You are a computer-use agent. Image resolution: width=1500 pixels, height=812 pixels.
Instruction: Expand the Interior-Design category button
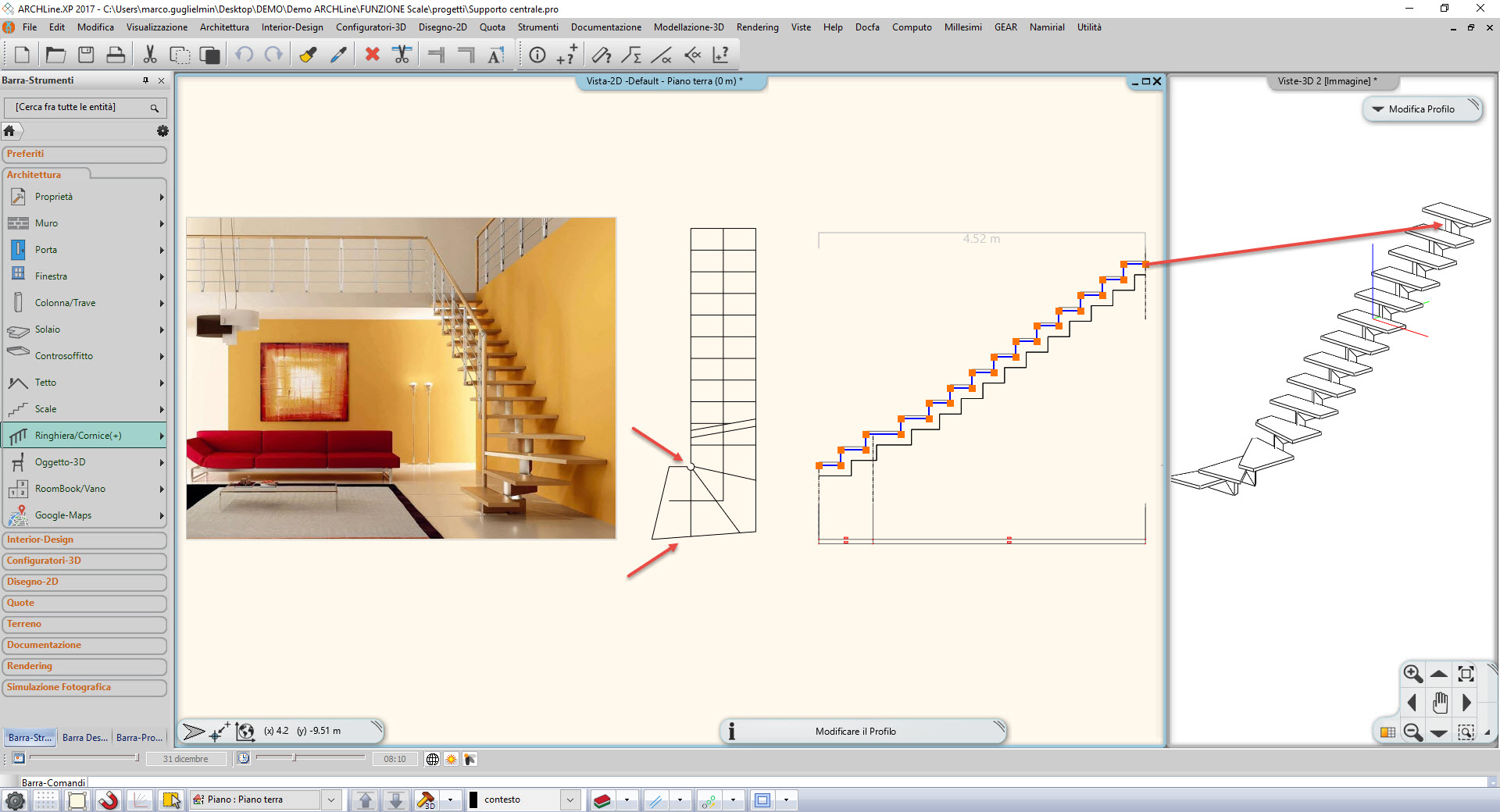point(84,540)
